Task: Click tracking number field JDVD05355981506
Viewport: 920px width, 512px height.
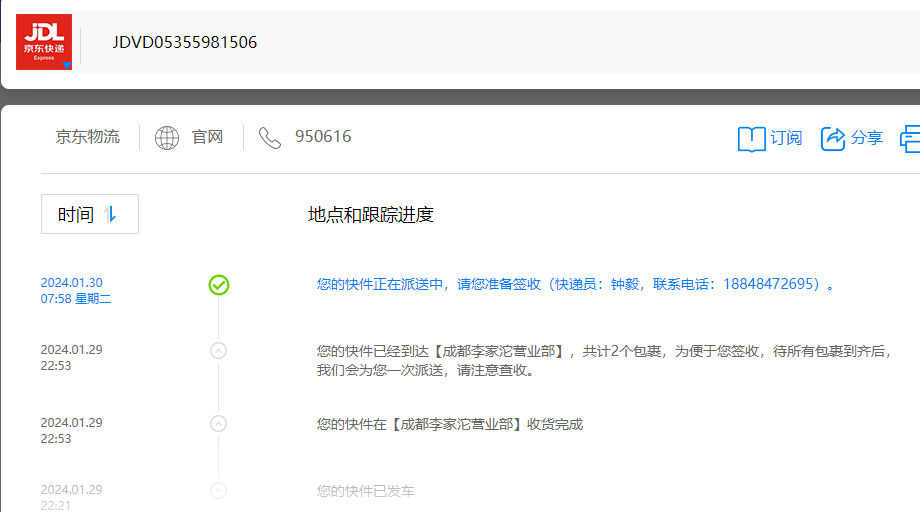Action: (185, 42)
